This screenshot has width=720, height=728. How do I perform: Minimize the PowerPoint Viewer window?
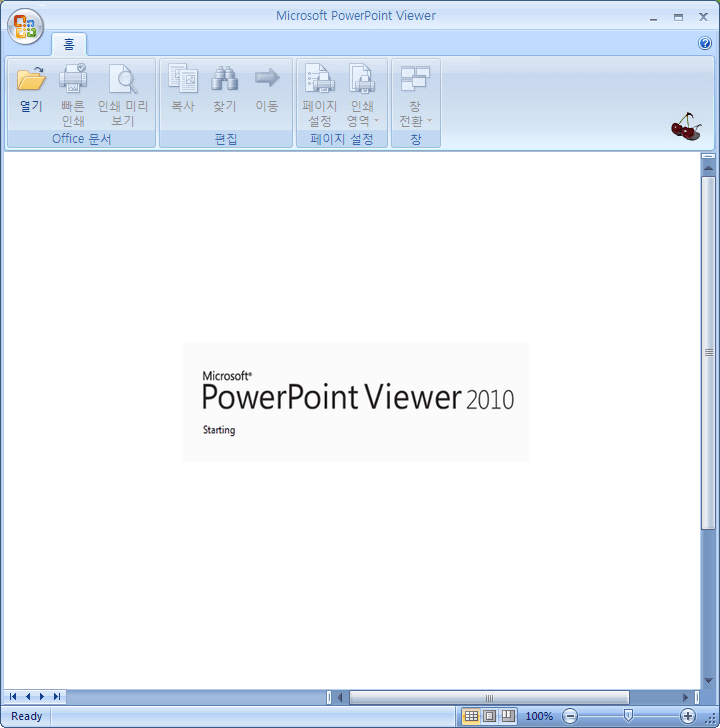coord(654,18)
